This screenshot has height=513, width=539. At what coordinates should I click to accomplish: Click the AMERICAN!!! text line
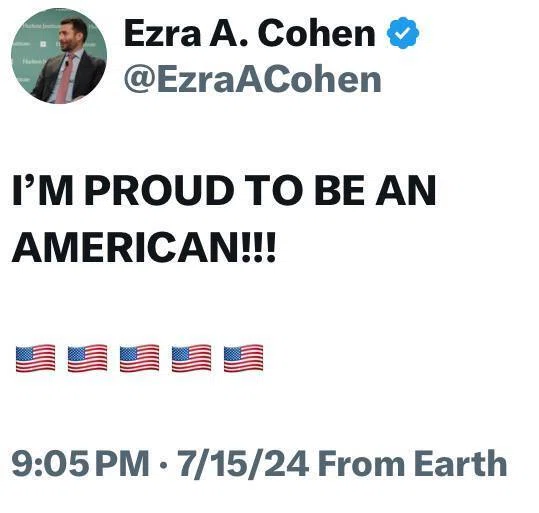(x=144, y=247)
